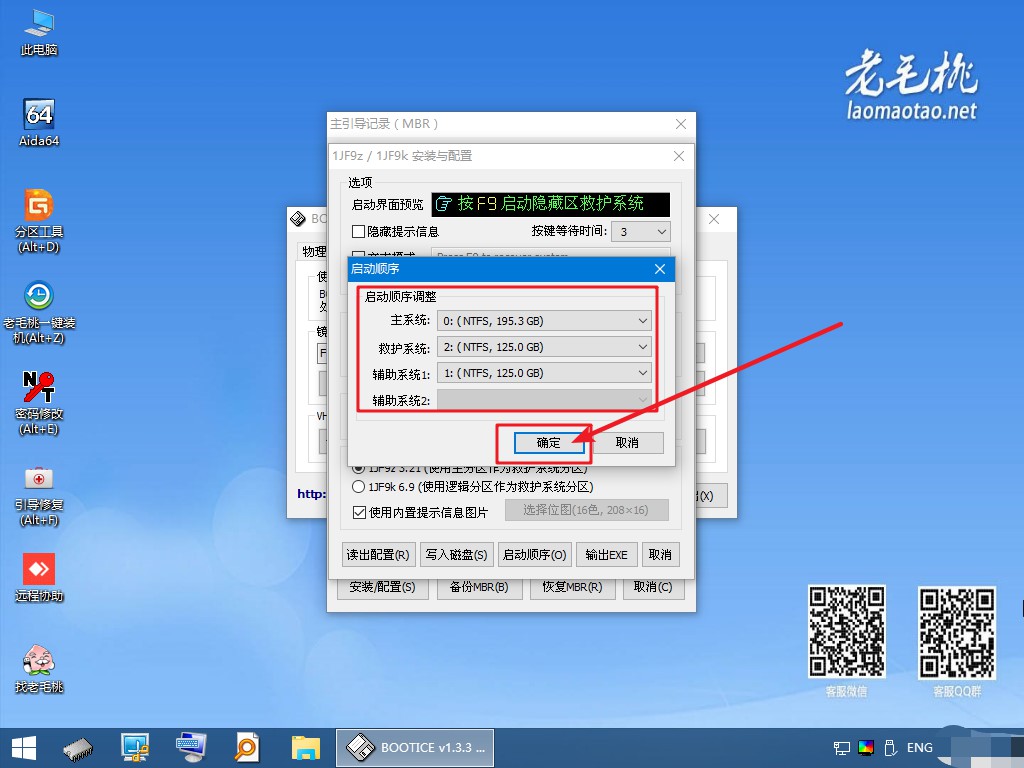The height and width of the screenshot is (768, 1024).
Task: Close the 1JF9z / 1JF9k 安装与配置 dialog
Action: tap(679, 156)
